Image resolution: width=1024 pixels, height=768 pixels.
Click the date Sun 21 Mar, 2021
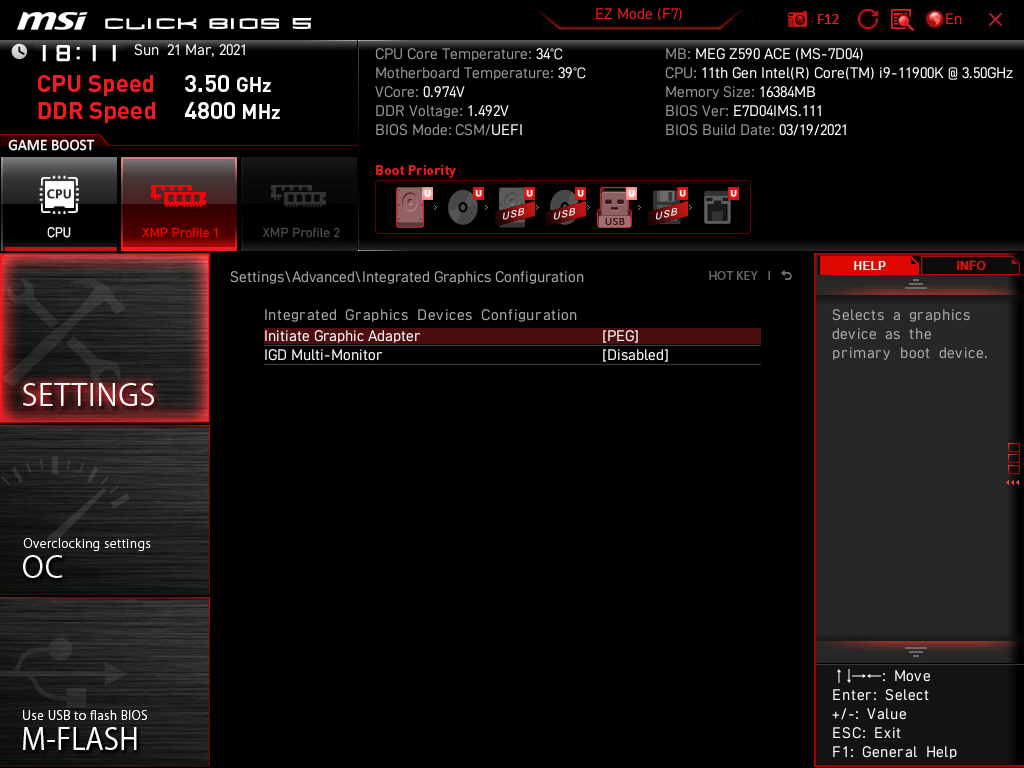click(x=190, y=50)
